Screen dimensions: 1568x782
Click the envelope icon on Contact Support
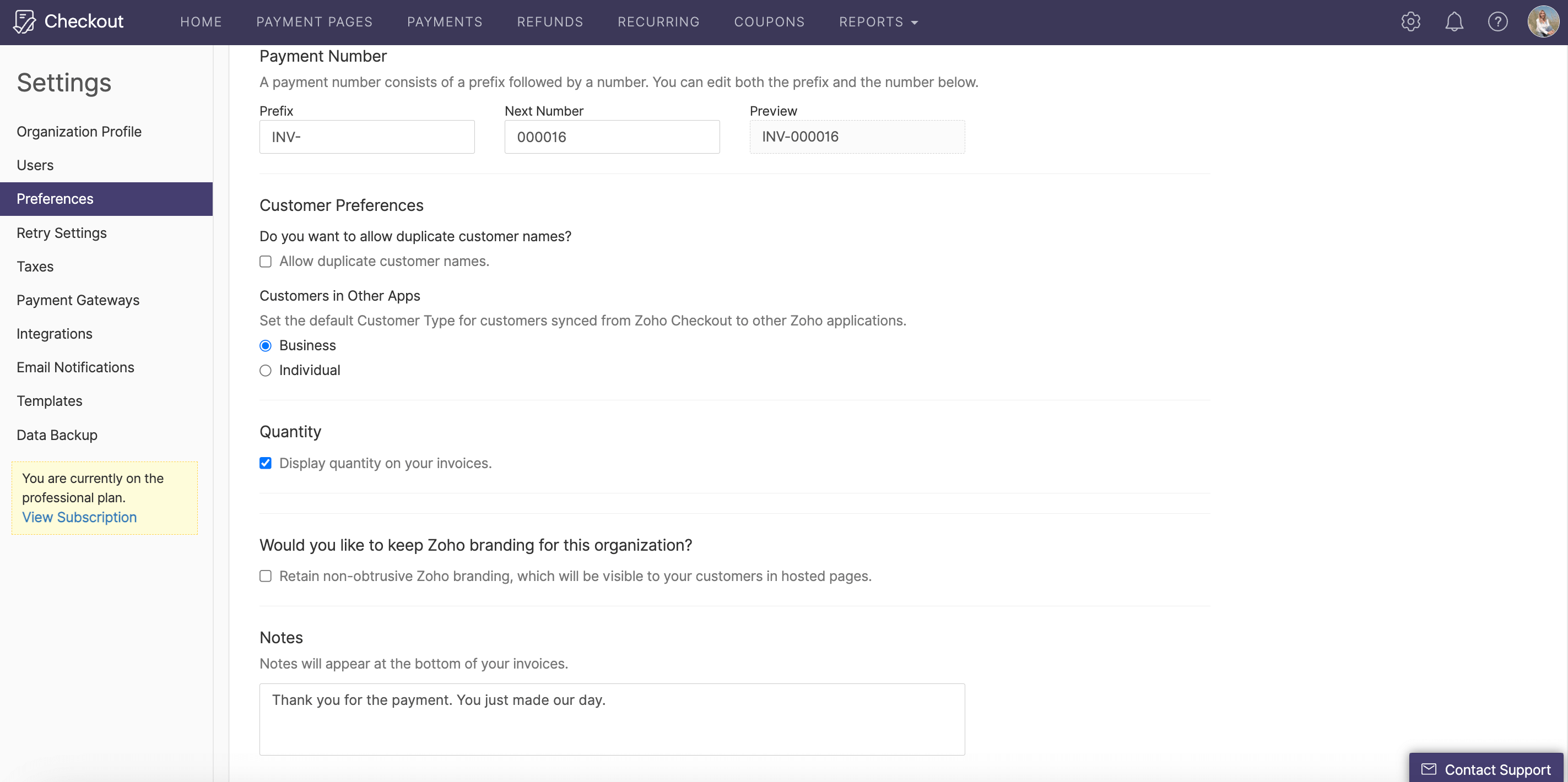(x=1429, y=769)
